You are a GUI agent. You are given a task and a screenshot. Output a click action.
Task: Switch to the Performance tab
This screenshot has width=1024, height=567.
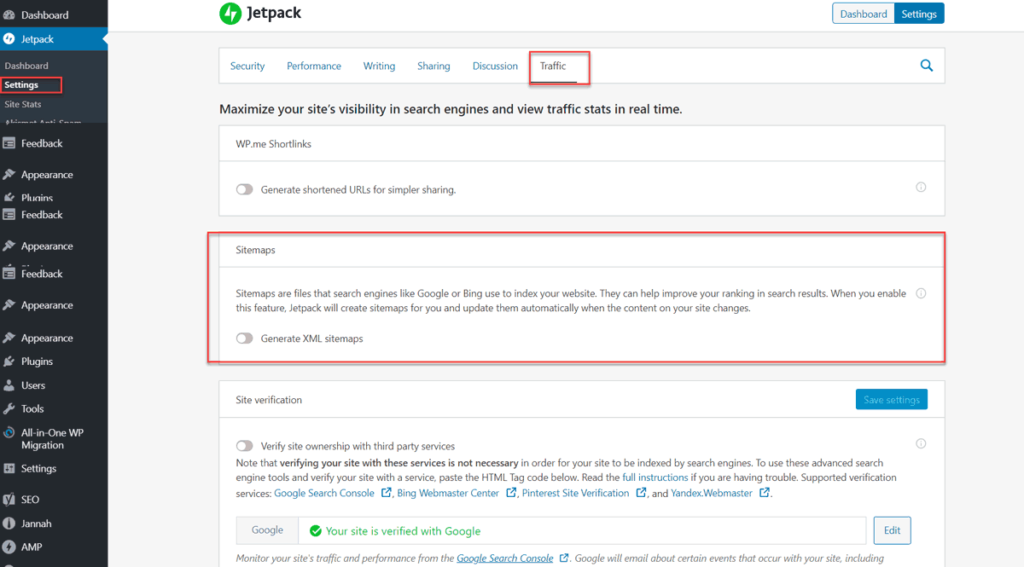point(313,66)
